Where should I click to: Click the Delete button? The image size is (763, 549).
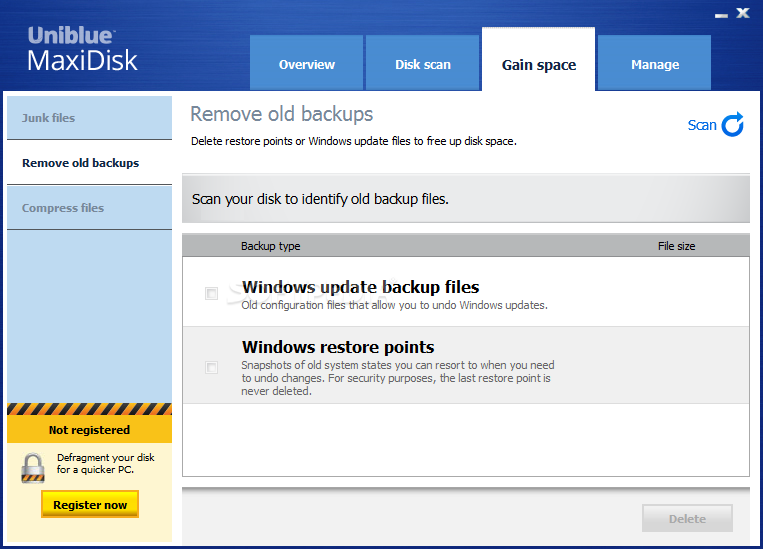coord(687,518)
